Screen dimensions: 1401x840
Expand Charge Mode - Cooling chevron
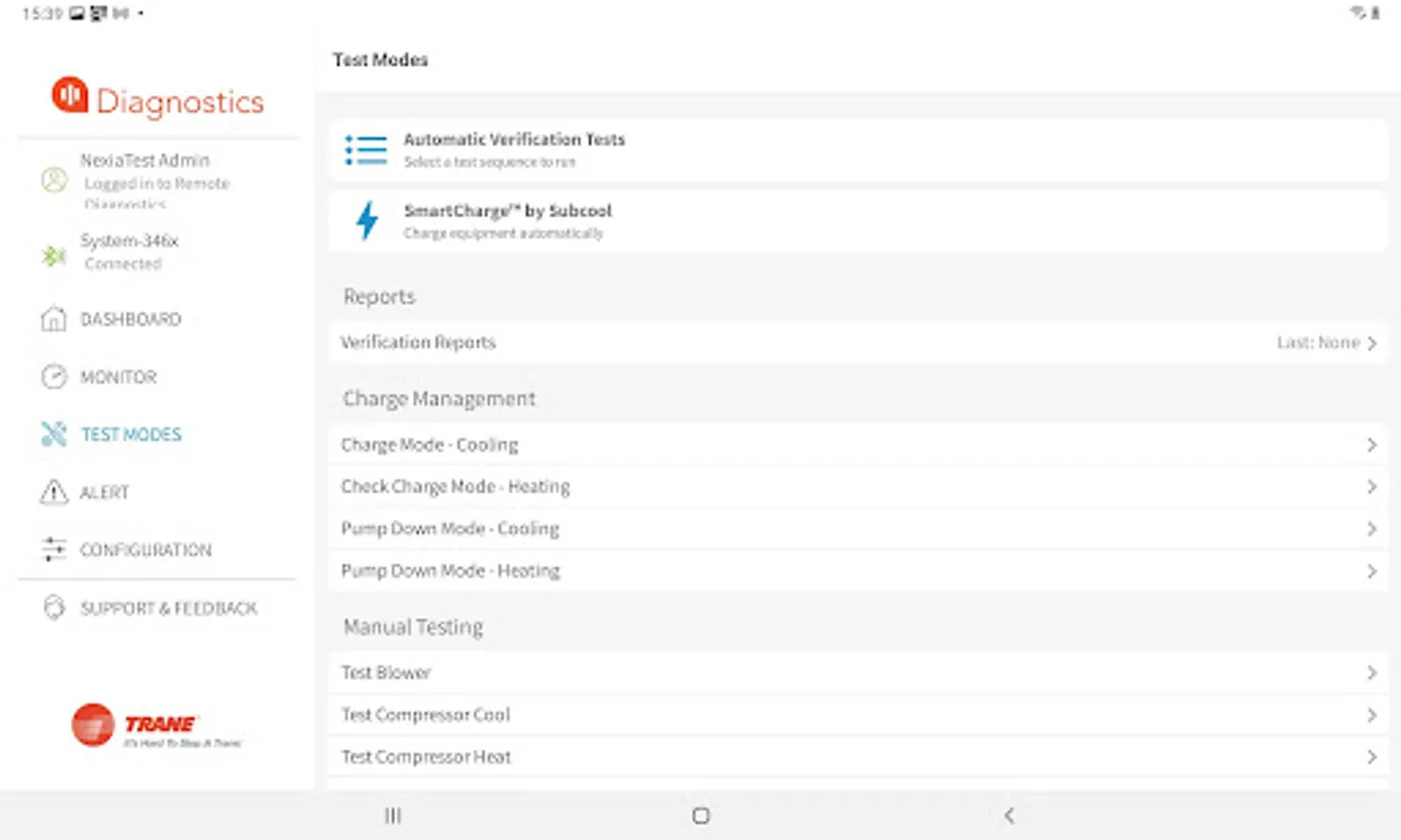pos(1371,445)
